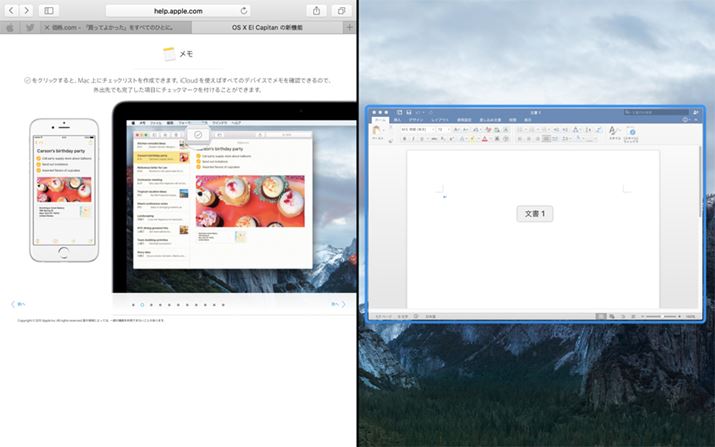Open Word's 参照設定 ribbon tab
Image resolution: width=715 pixels, height=447 pixels.
[x=464, y=120]
